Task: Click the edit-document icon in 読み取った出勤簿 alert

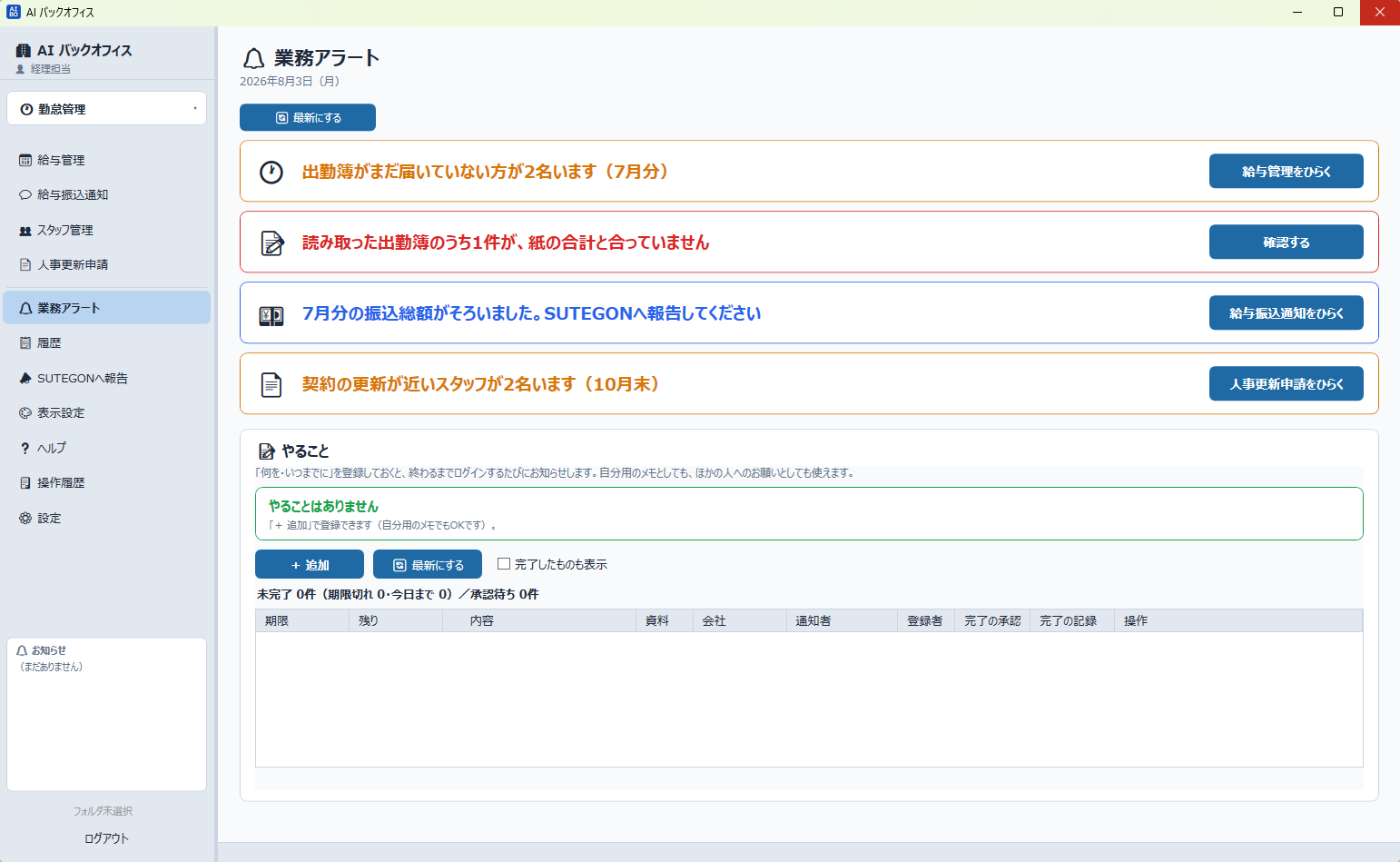Action: [271, 243]
